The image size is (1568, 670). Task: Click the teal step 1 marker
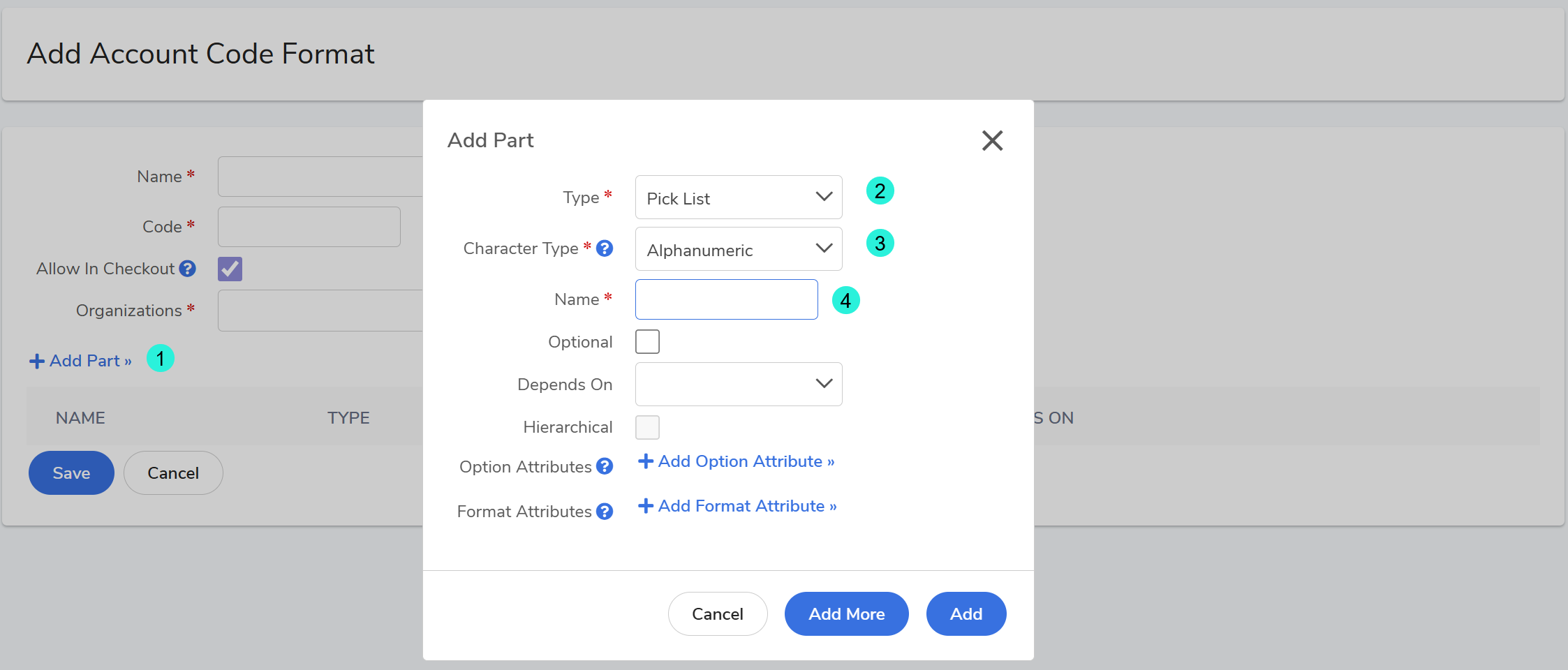[160, 359]
